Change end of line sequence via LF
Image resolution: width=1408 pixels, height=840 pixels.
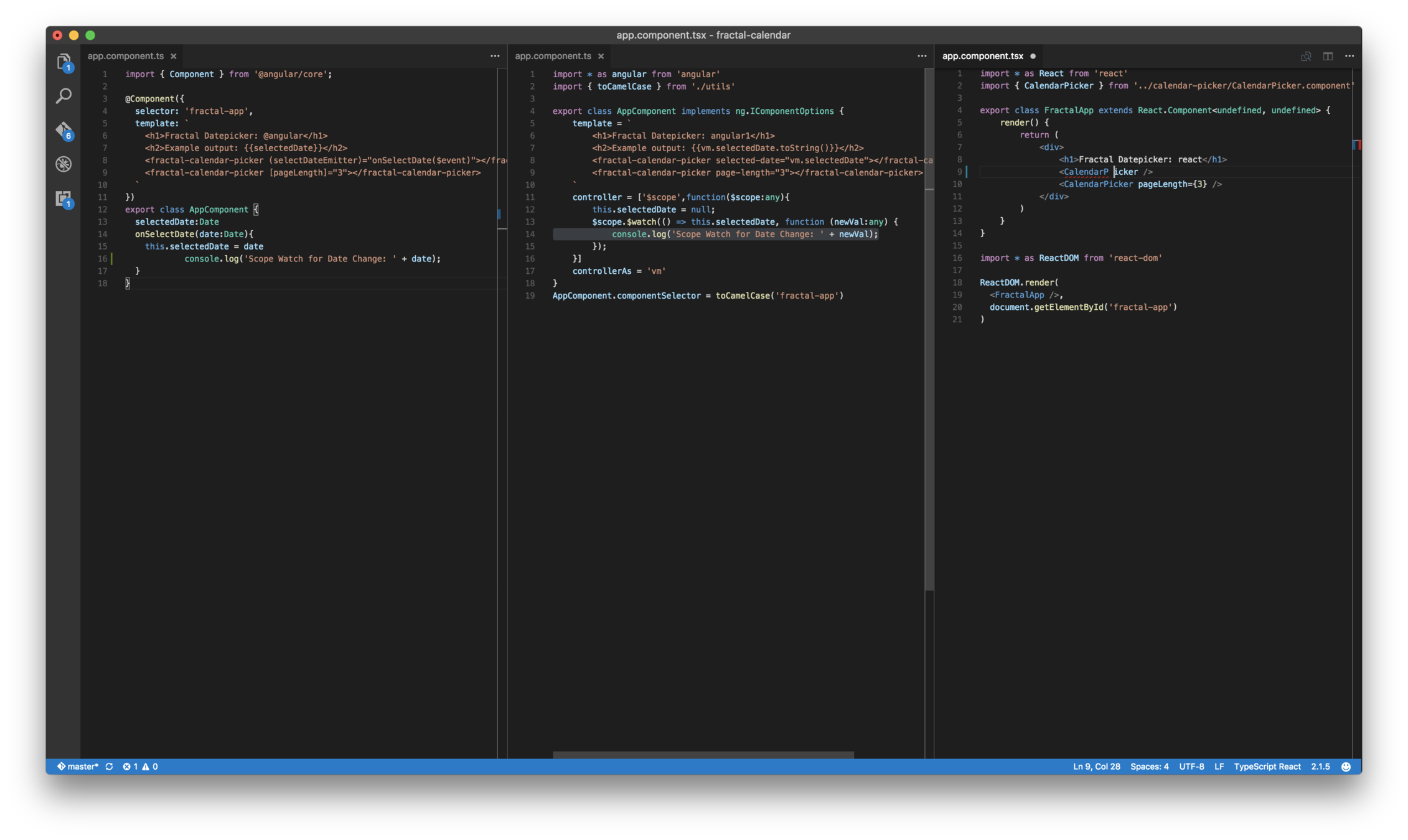coord(1219,767)
